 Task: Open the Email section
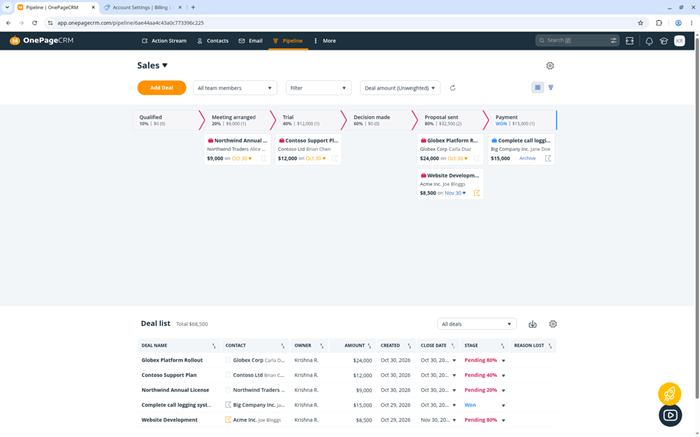tap(250, 41)
